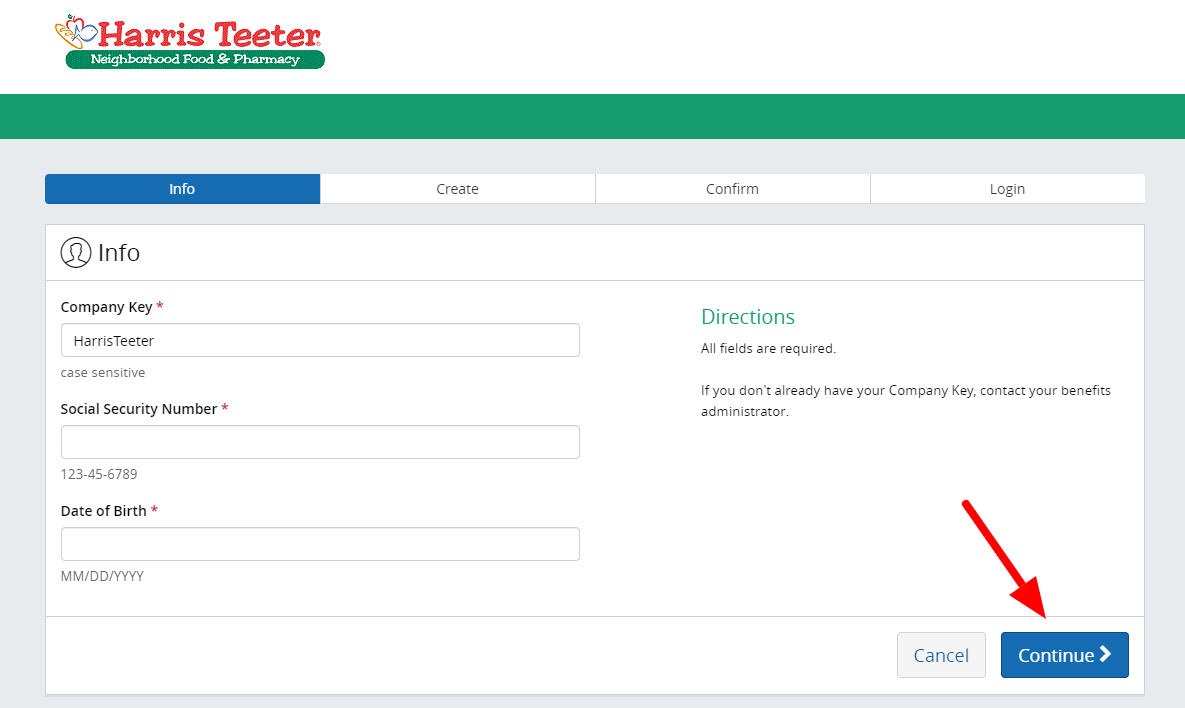Click the 'case sensitive' hint text
This screenshot has height=708, width=1185.
103,373
